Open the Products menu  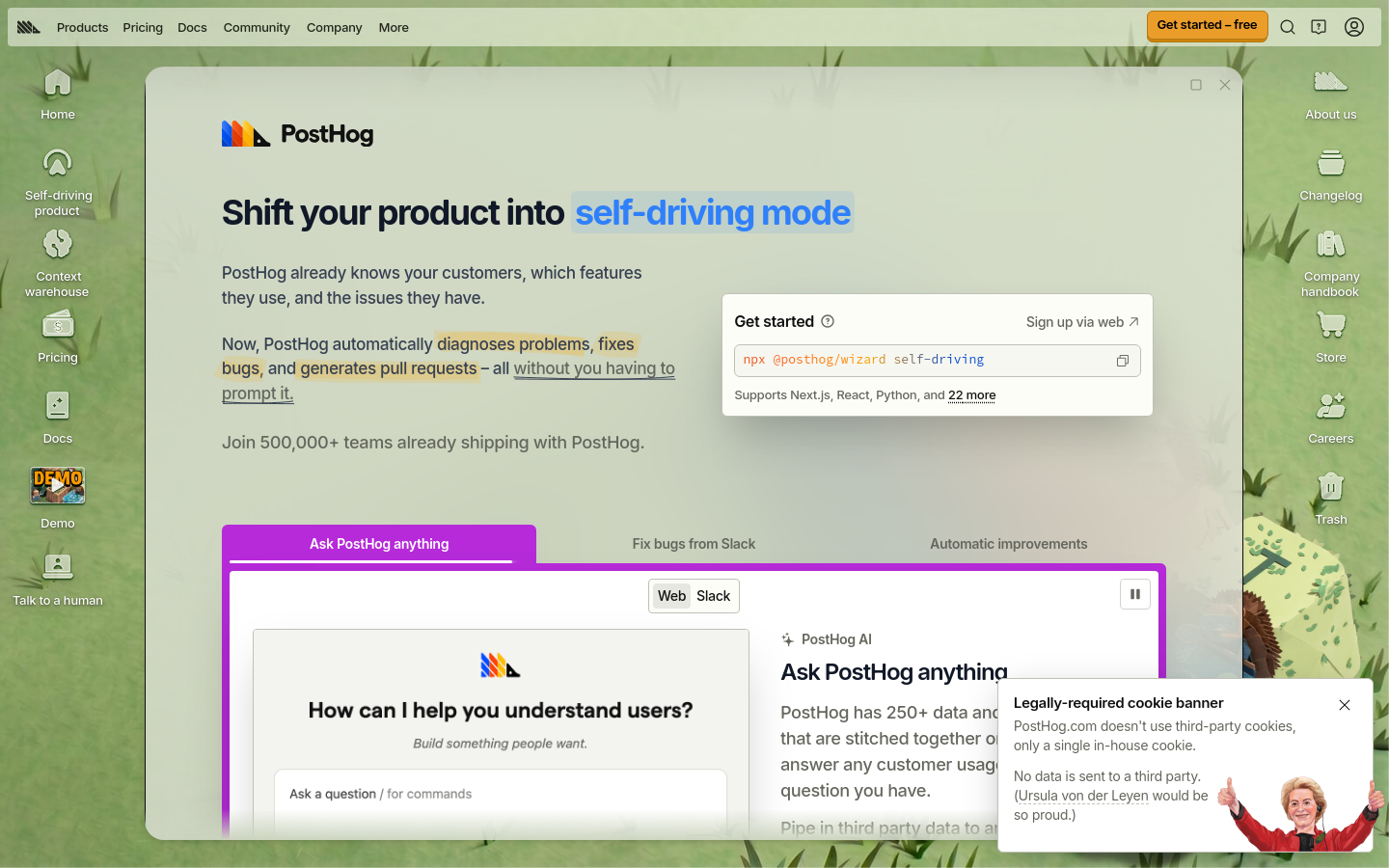point(82,27)
